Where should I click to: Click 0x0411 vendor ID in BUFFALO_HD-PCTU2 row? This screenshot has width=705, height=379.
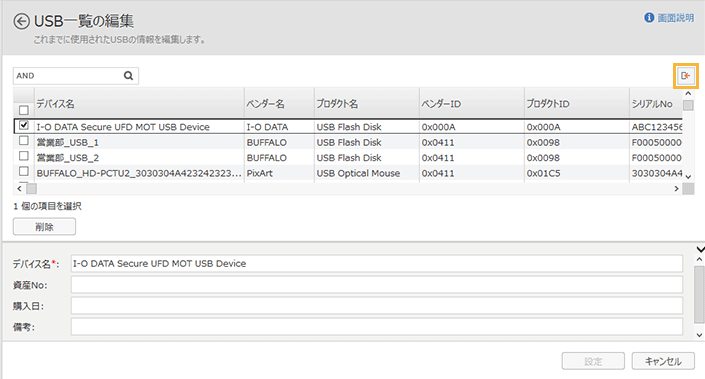tap(472, 173)
